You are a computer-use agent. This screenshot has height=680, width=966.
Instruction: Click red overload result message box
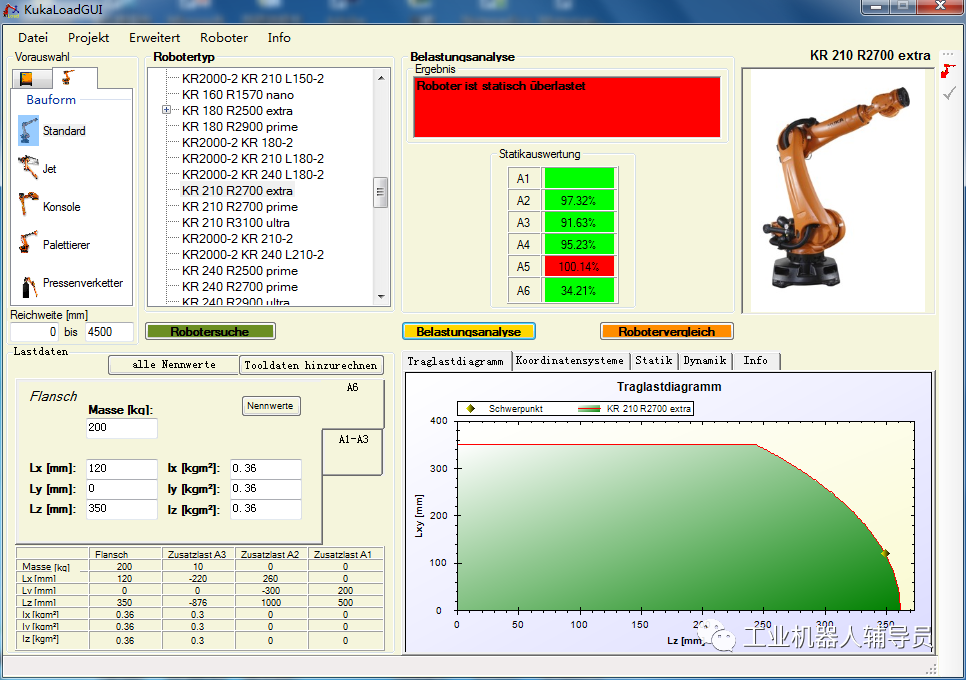[x=567, y=107]
